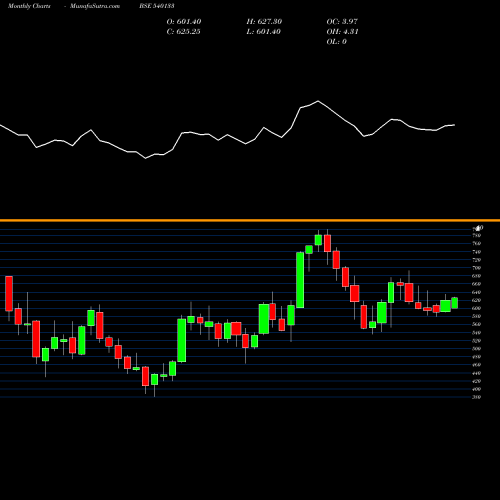The height and width of the screenshot is (500, 500).
Task: Click the 'OL: 0' value
Action: tap(336, 42)
